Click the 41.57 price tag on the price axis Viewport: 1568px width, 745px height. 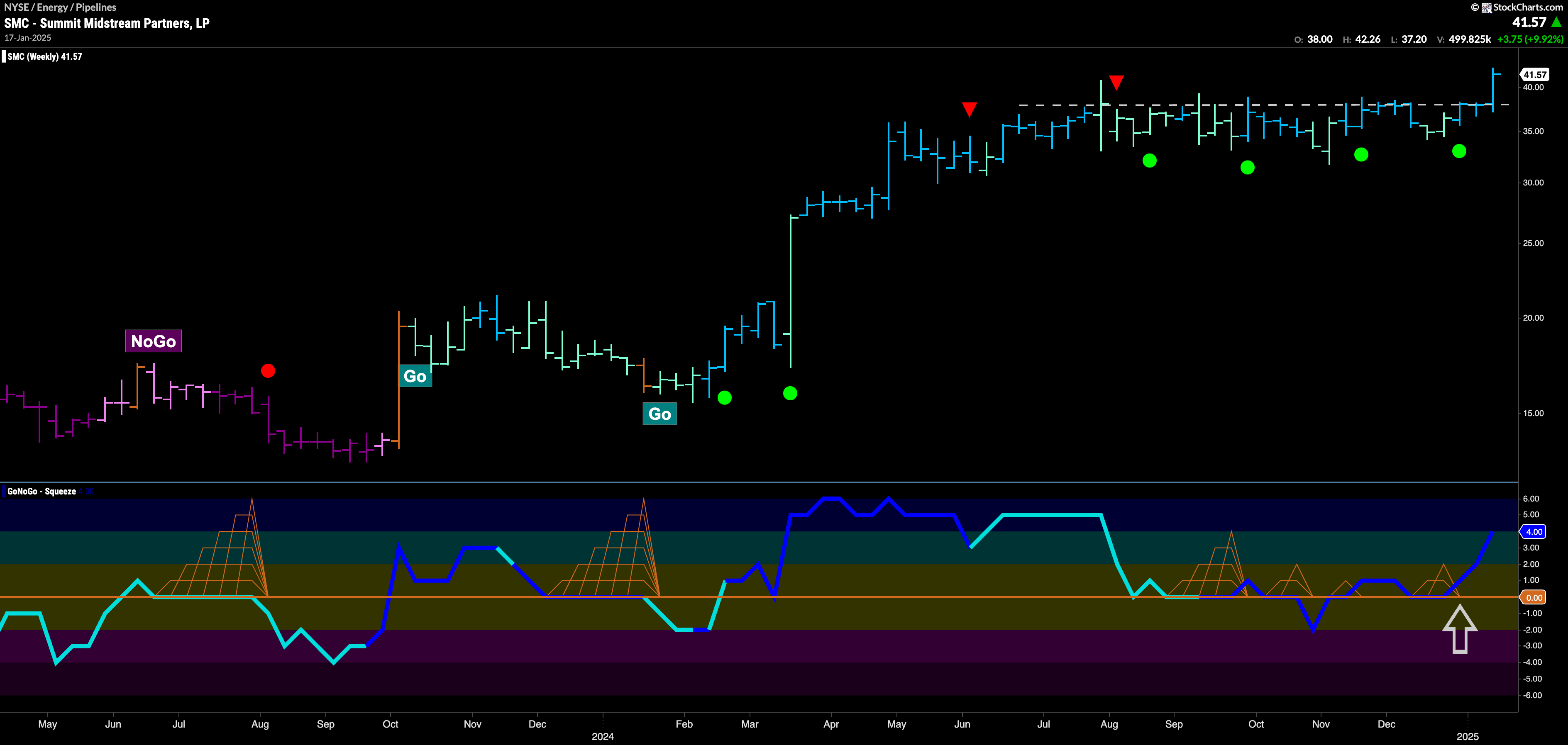[1534, 75]
